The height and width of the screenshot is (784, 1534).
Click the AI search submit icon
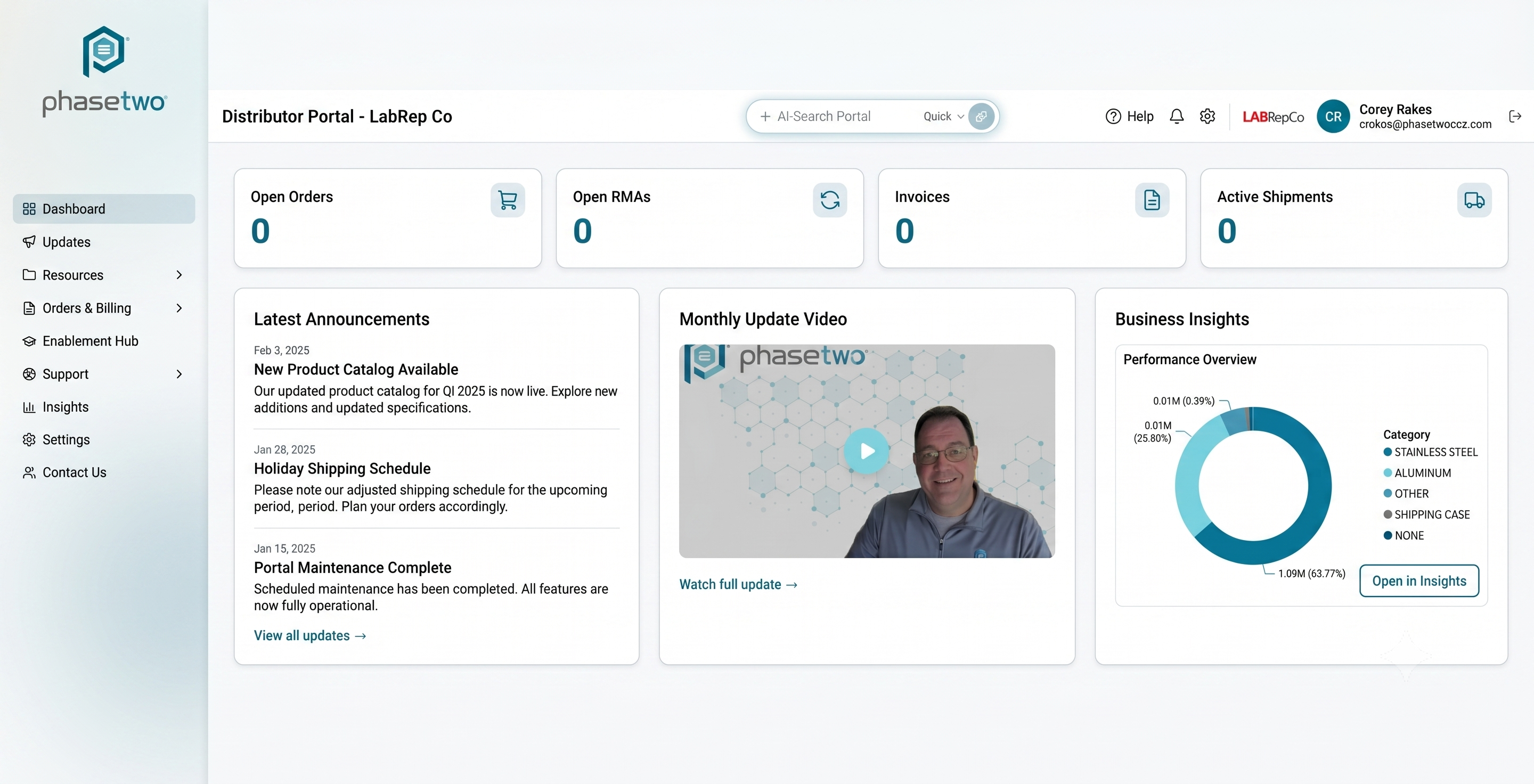tap(981, 116)
